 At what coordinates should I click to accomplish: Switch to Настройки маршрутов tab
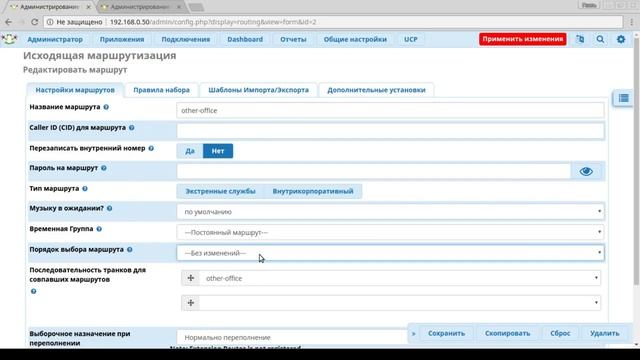coord(75,90)
